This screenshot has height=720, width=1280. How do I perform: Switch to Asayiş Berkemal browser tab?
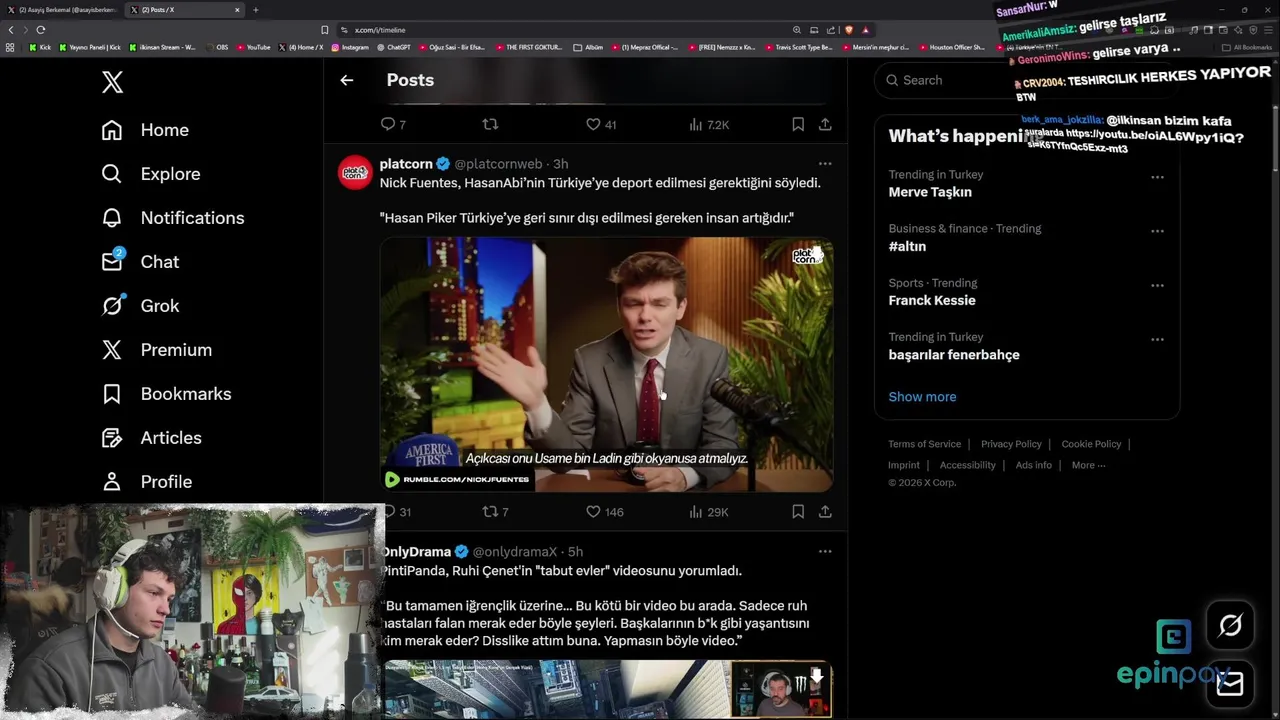(x=62, y=10)
